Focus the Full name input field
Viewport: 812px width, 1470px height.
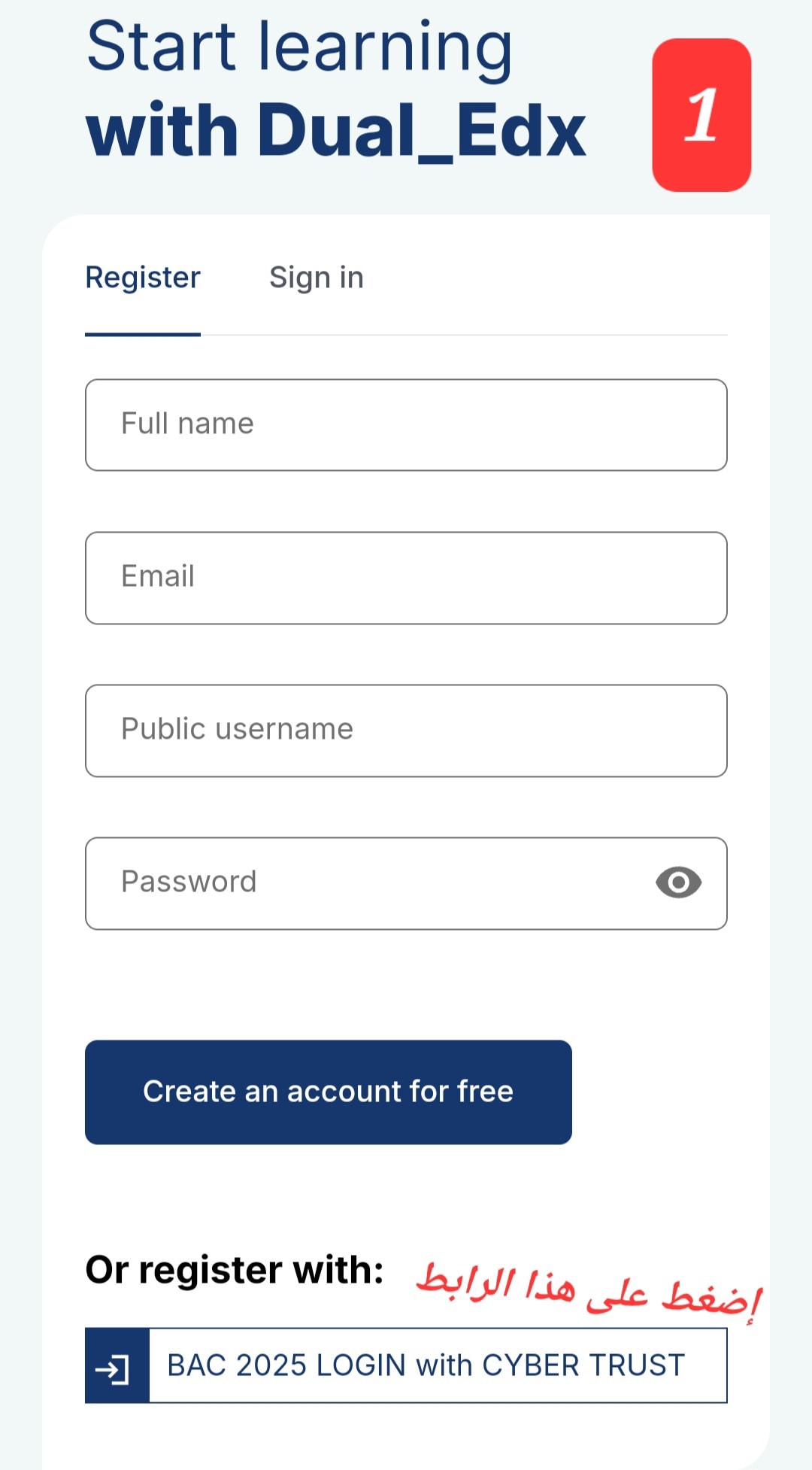click(x=406, y=425)
